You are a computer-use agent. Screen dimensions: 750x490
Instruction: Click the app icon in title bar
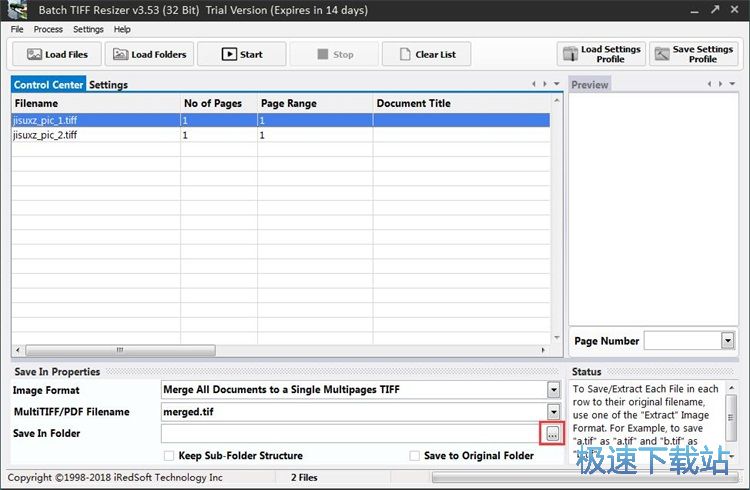17,10
